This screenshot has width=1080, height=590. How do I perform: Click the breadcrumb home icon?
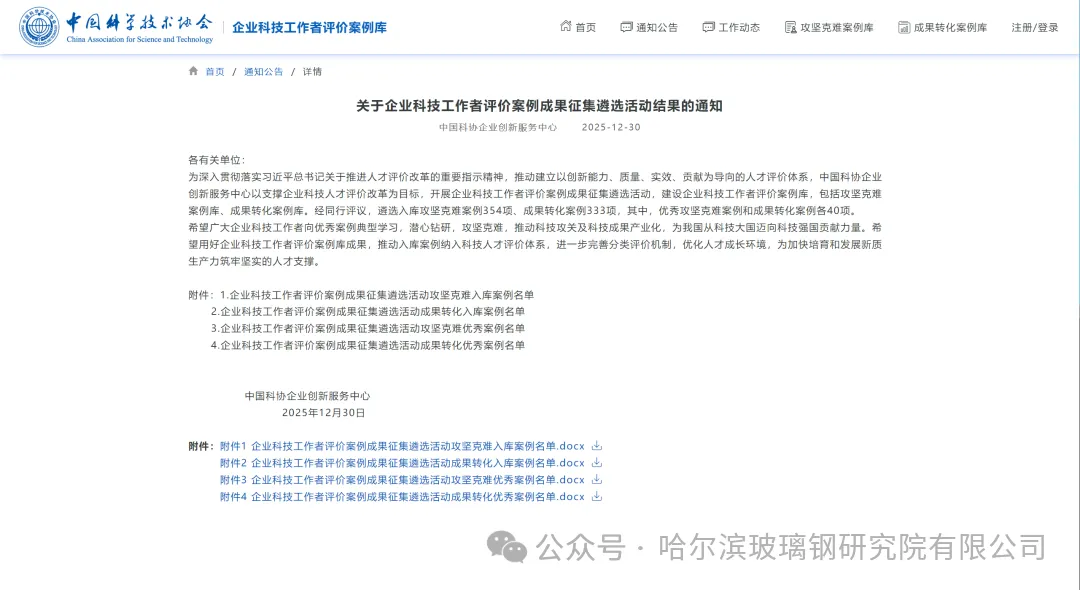point(191,71)
